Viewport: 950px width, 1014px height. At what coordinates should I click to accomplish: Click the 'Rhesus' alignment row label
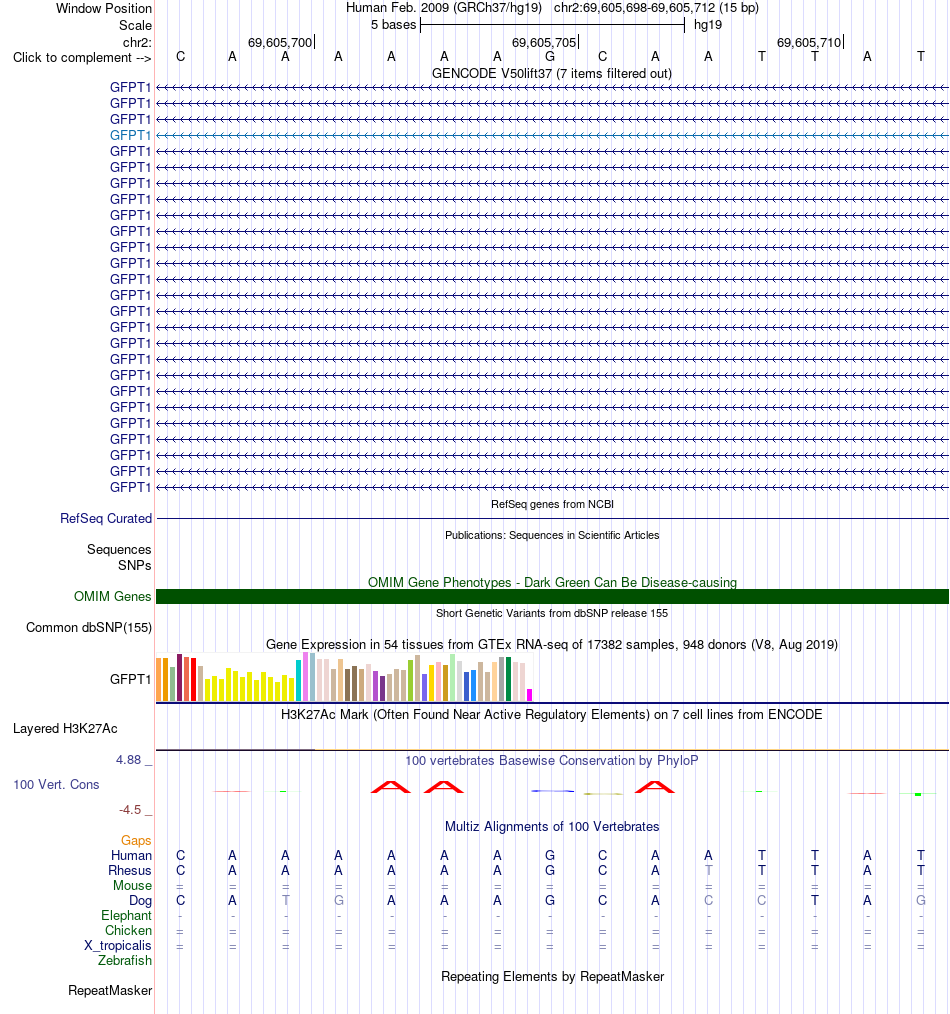[130, 870]
